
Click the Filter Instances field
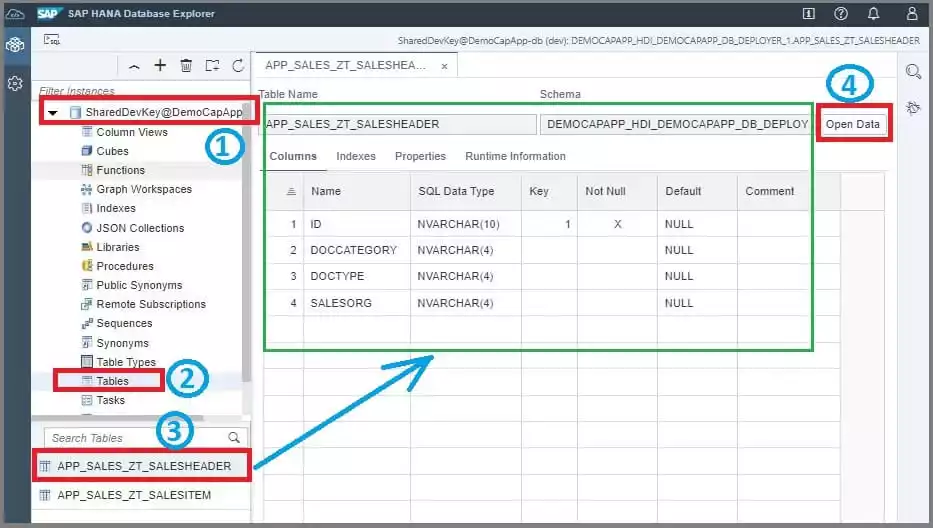click(x=140, y=90)
